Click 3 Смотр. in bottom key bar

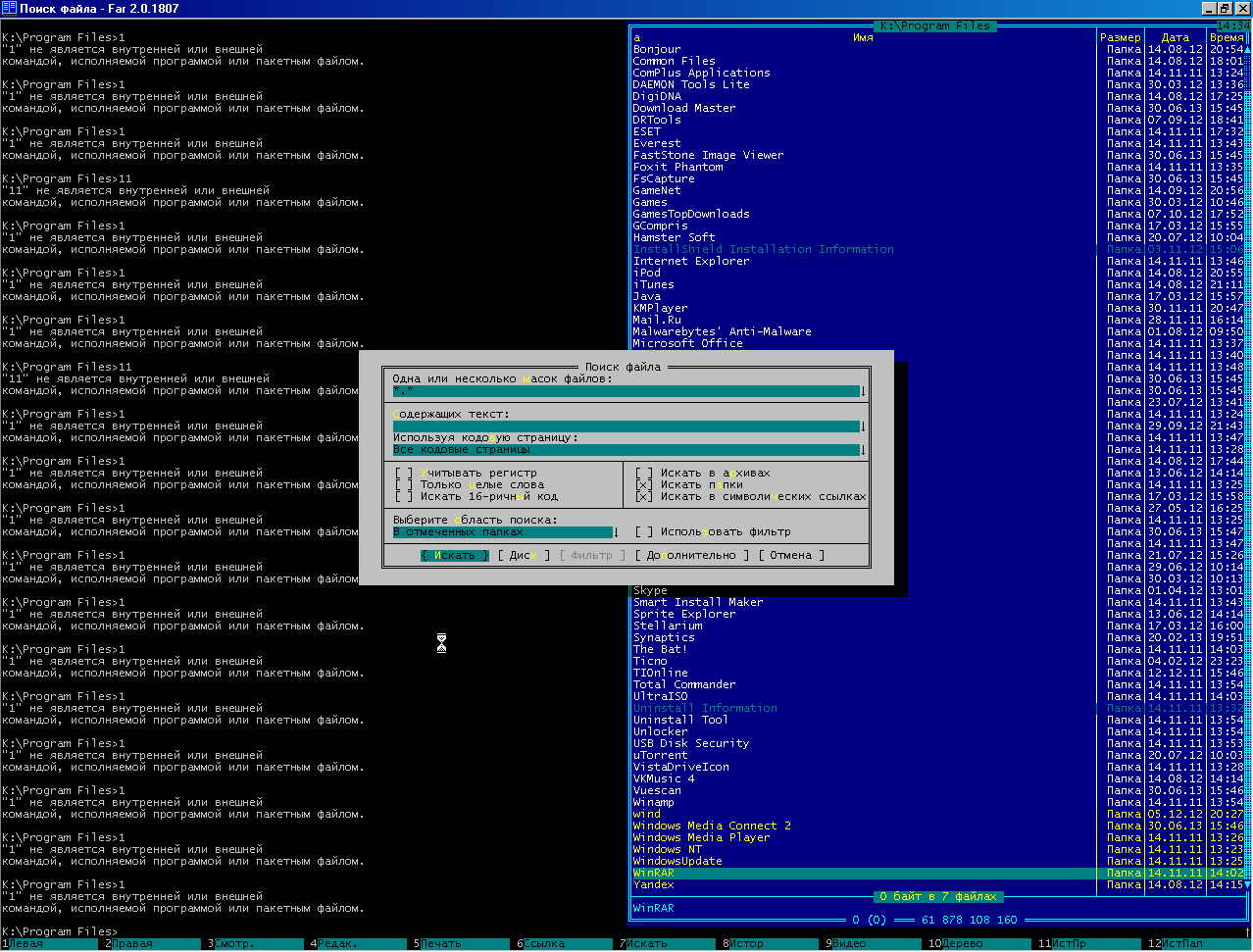tap(233, 944)
